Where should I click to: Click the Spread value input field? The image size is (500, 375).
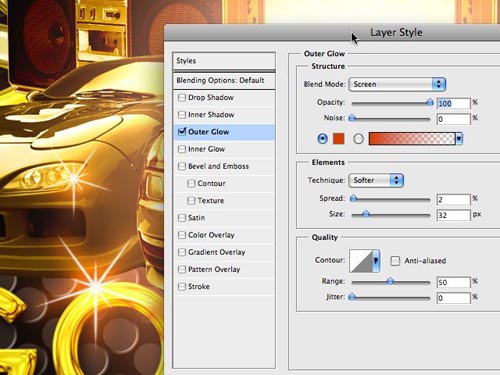coord(453,199)
